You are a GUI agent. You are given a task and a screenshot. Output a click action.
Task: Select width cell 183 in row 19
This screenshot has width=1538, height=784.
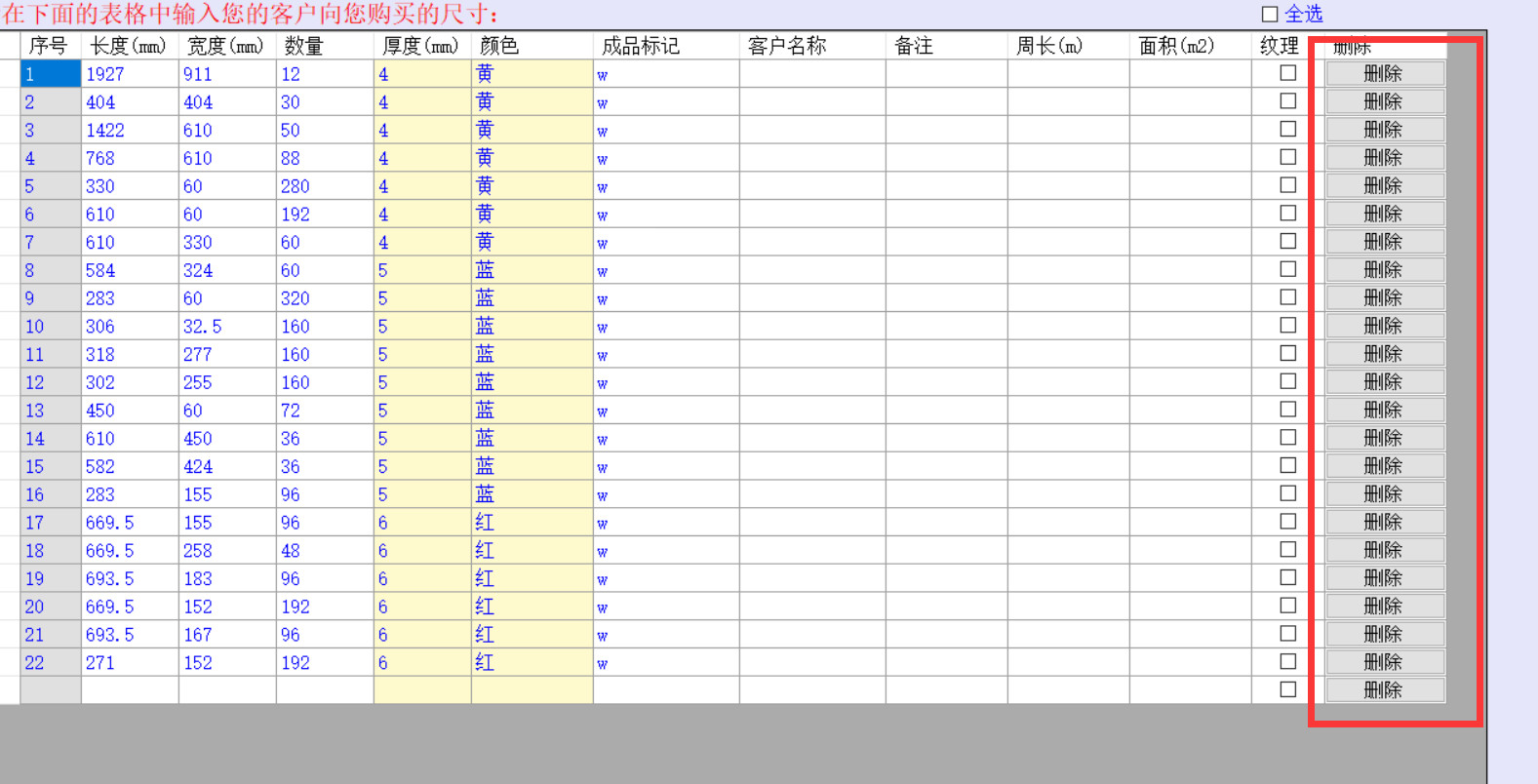click(227, 578)
